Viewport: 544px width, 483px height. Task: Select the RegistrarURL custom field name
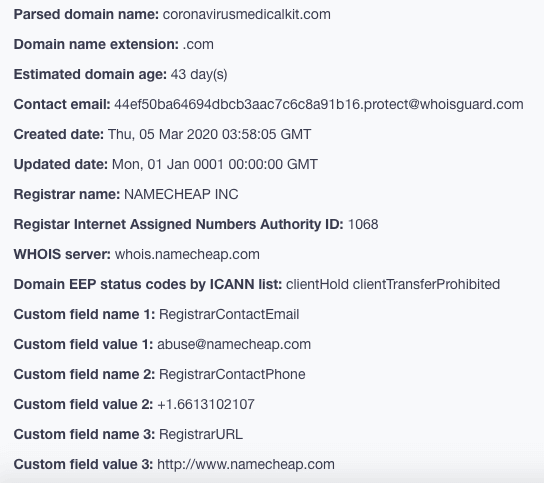coord(201,434)
